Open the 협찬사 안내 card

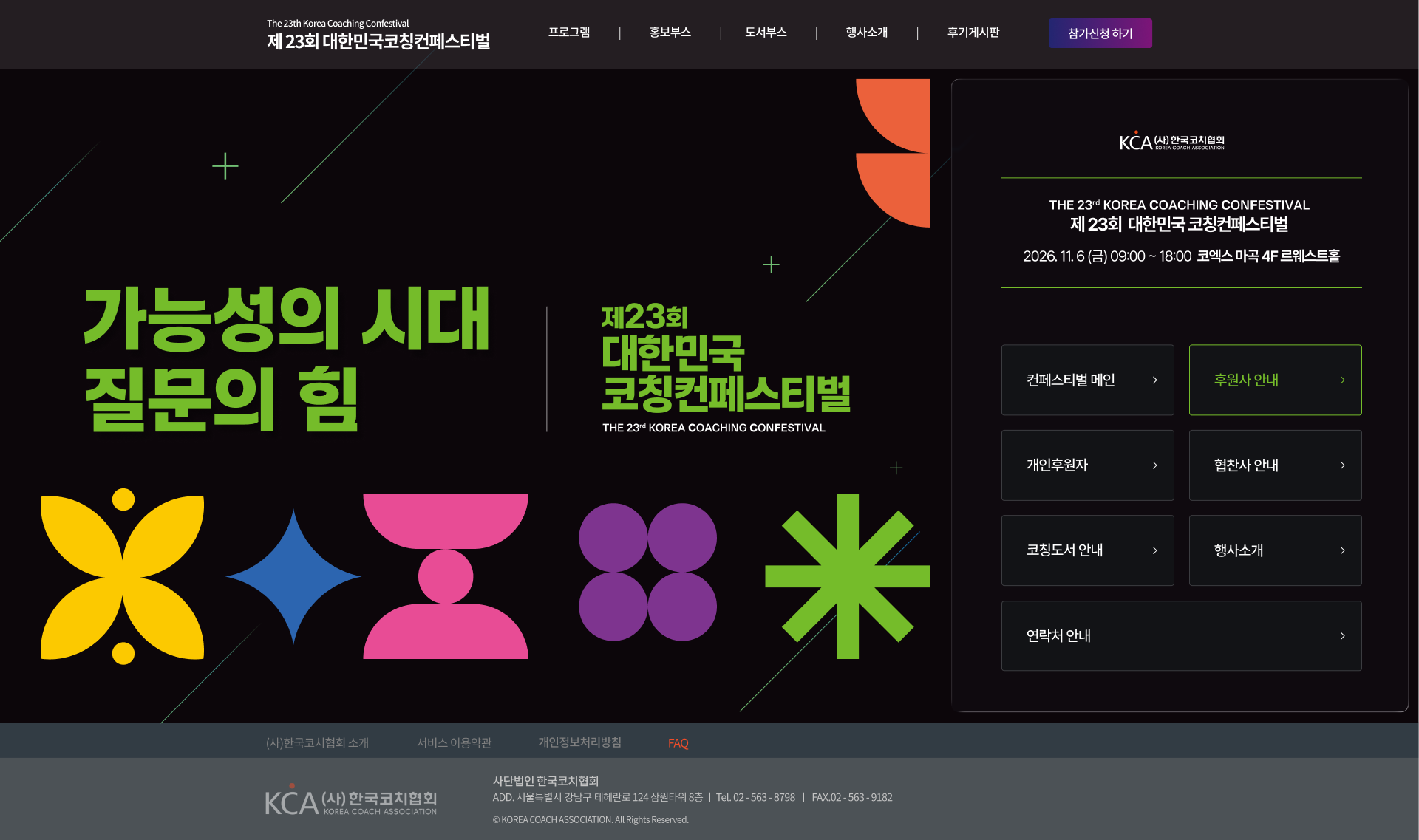tap(1275, 465)
